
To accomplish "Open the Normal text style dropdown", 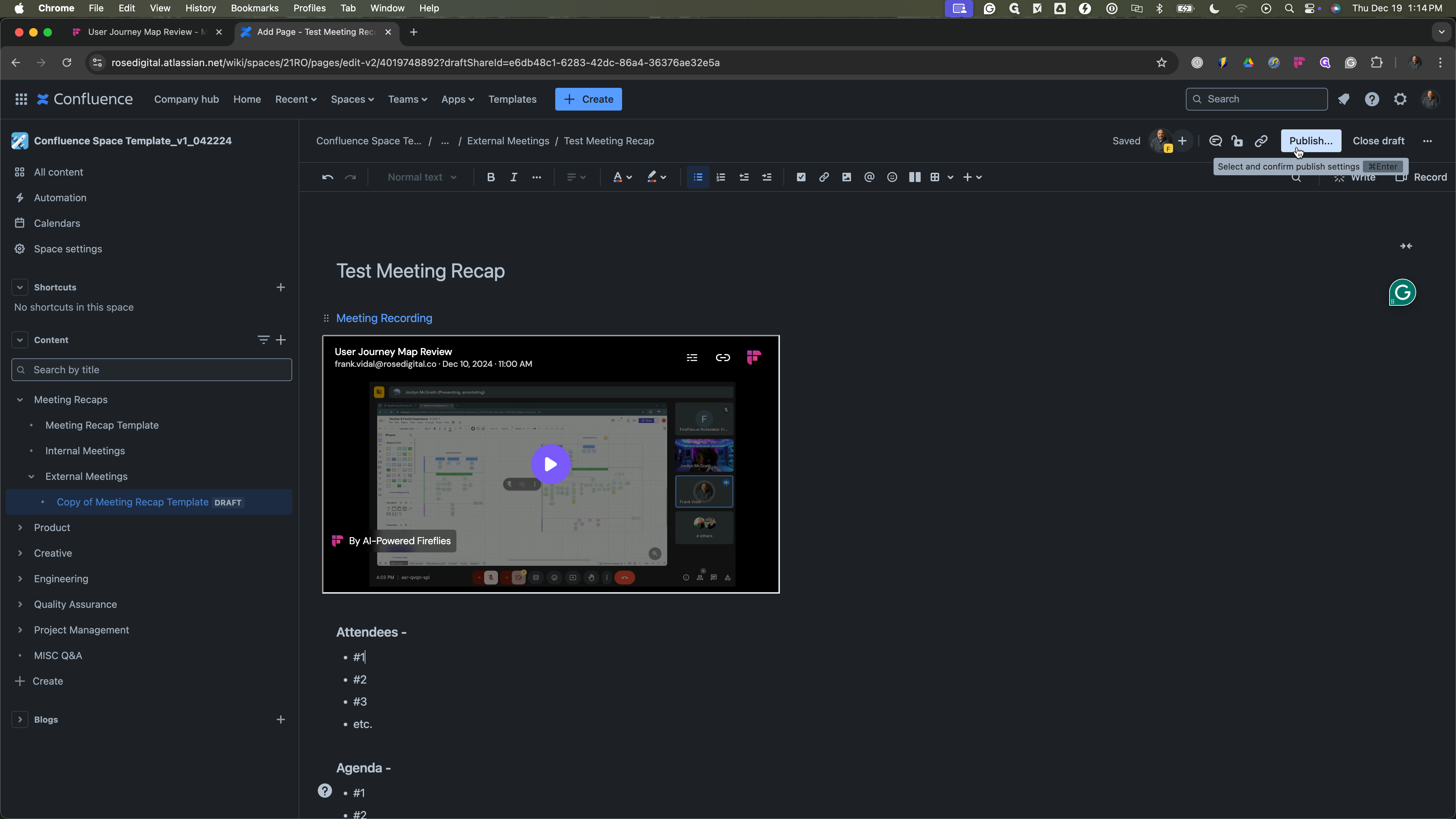I will [422, 177].
